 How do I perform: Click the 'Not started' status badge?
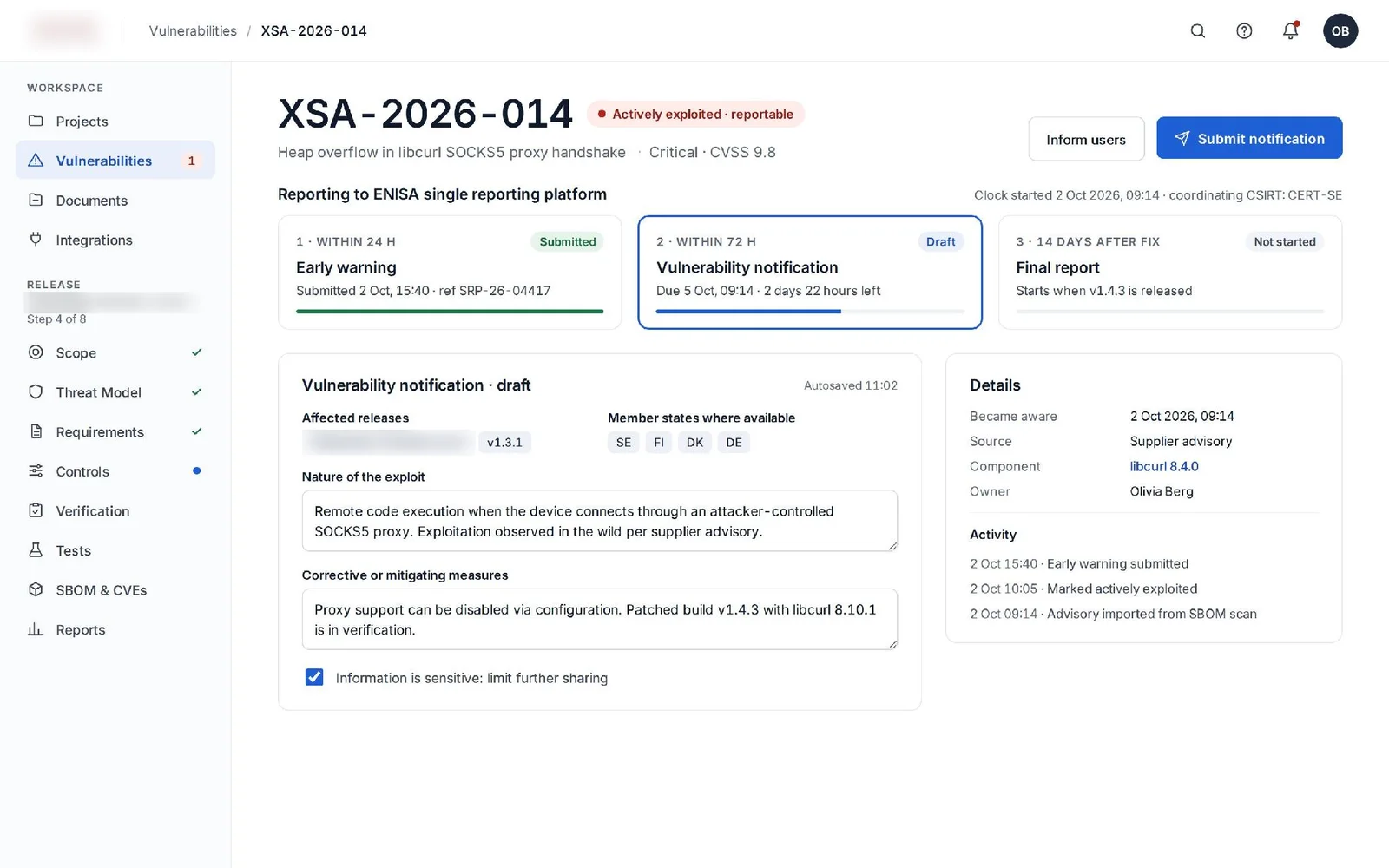(x=1285, y=241)
